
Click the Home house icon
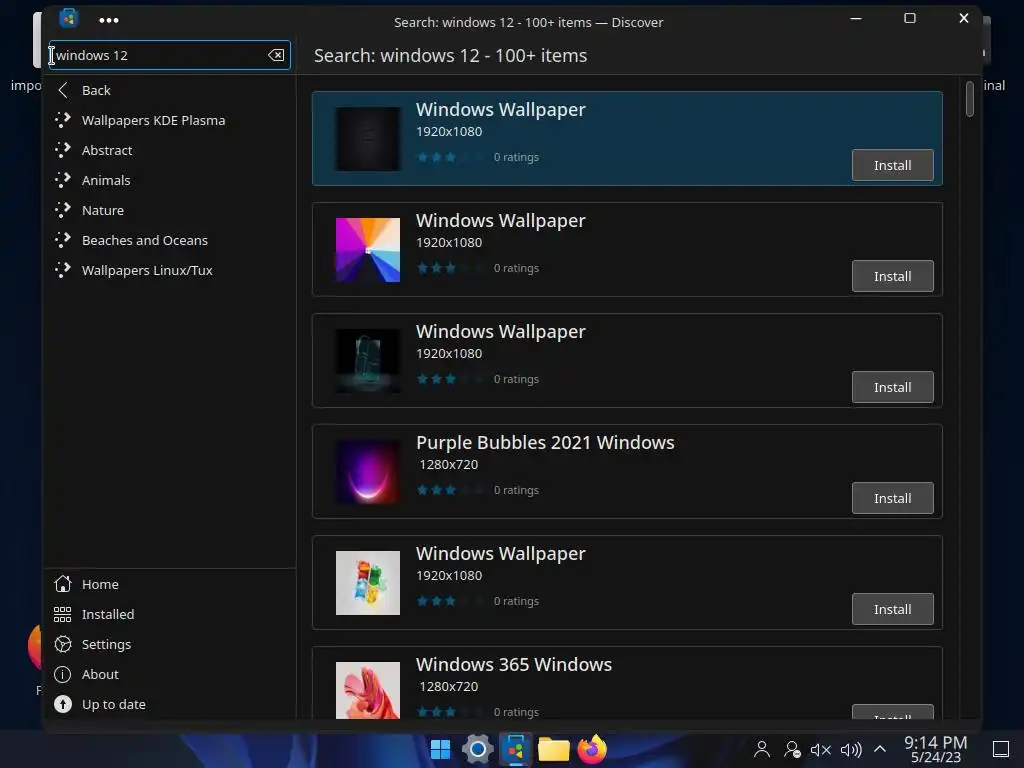63,584
